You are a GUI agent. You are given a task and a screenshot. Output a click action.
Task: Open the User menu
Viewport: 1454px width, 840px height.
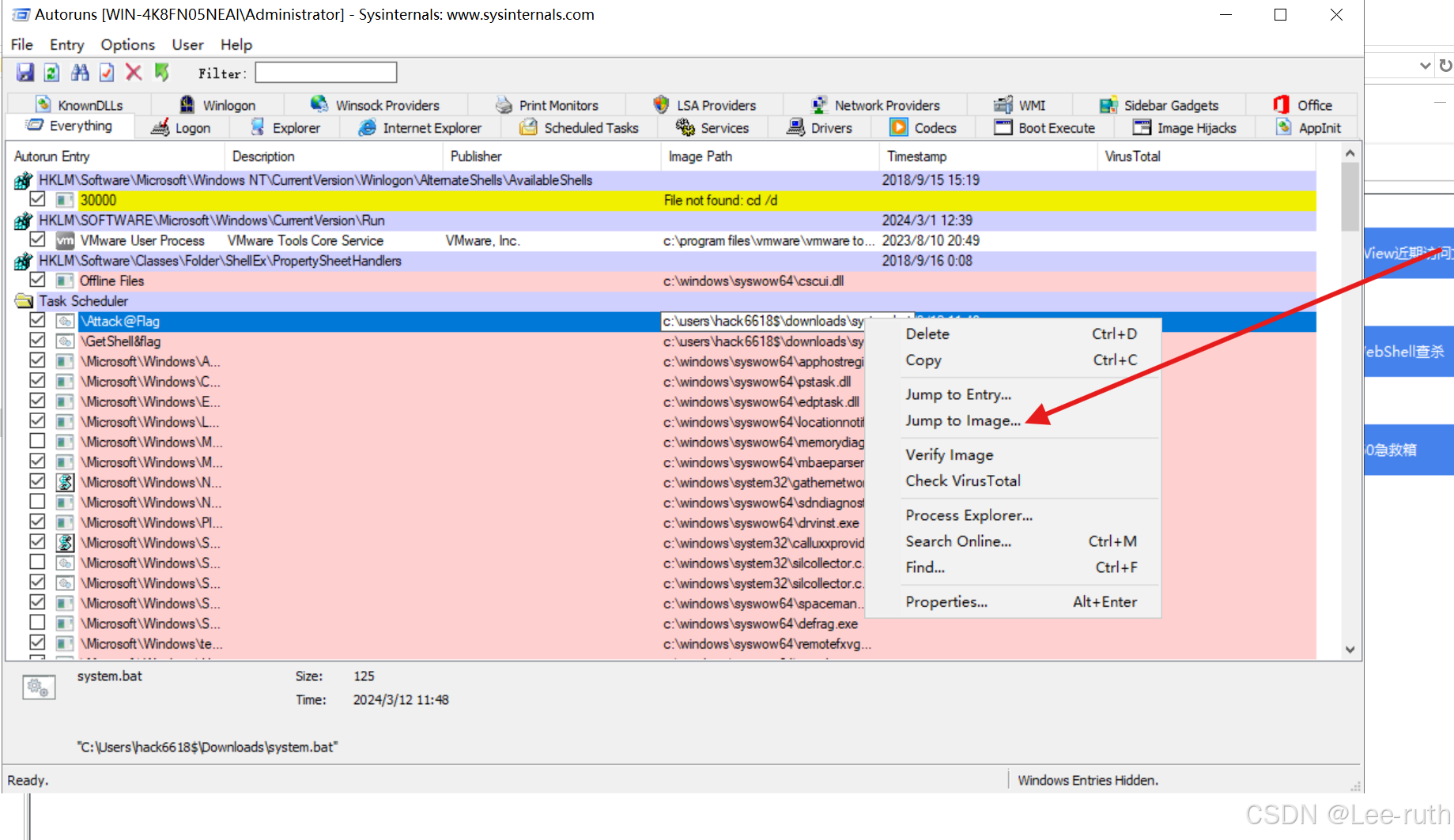coord(187,44)
